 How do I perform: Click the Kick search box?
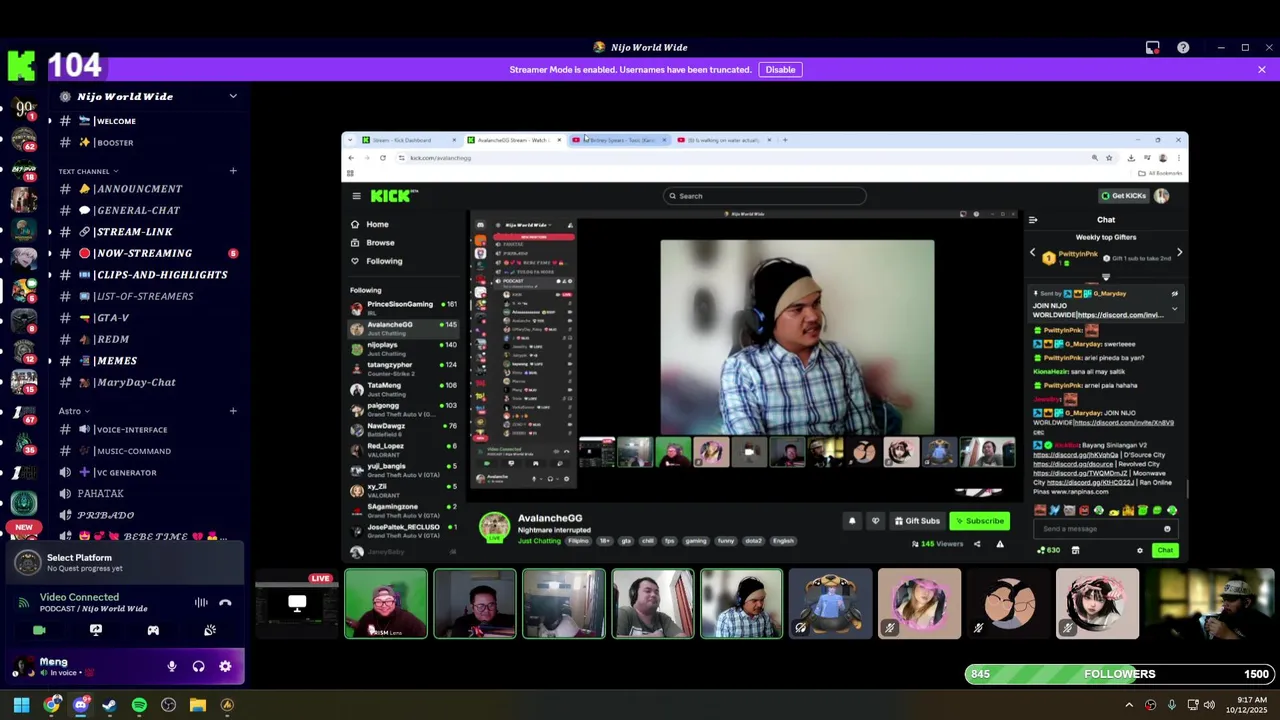764,196
